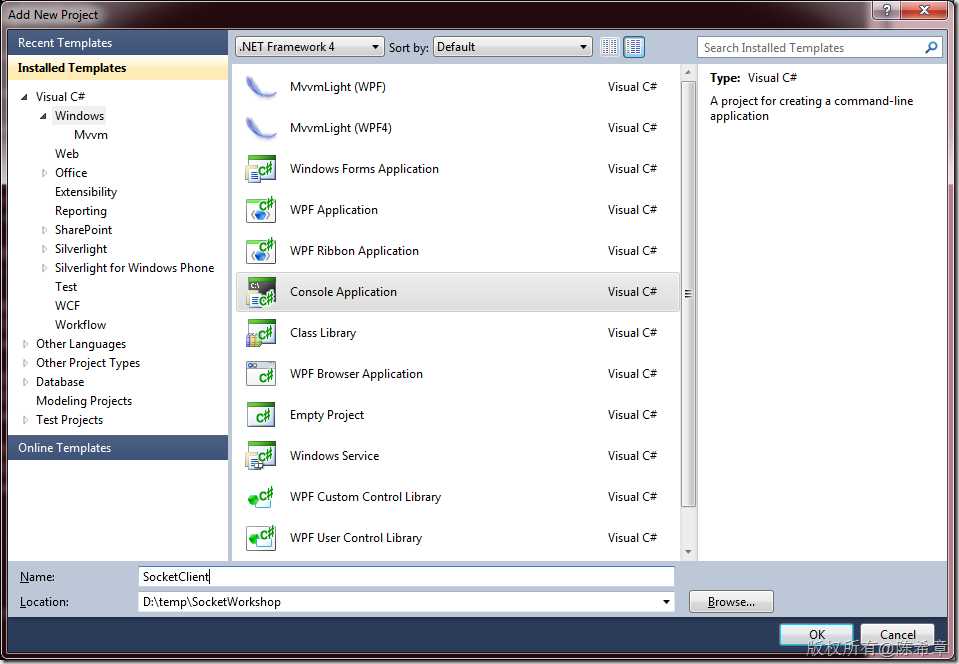Screen dimensions: 959x664
Task: Click the WPF User Control Library icon
Action: coord(261,537)
